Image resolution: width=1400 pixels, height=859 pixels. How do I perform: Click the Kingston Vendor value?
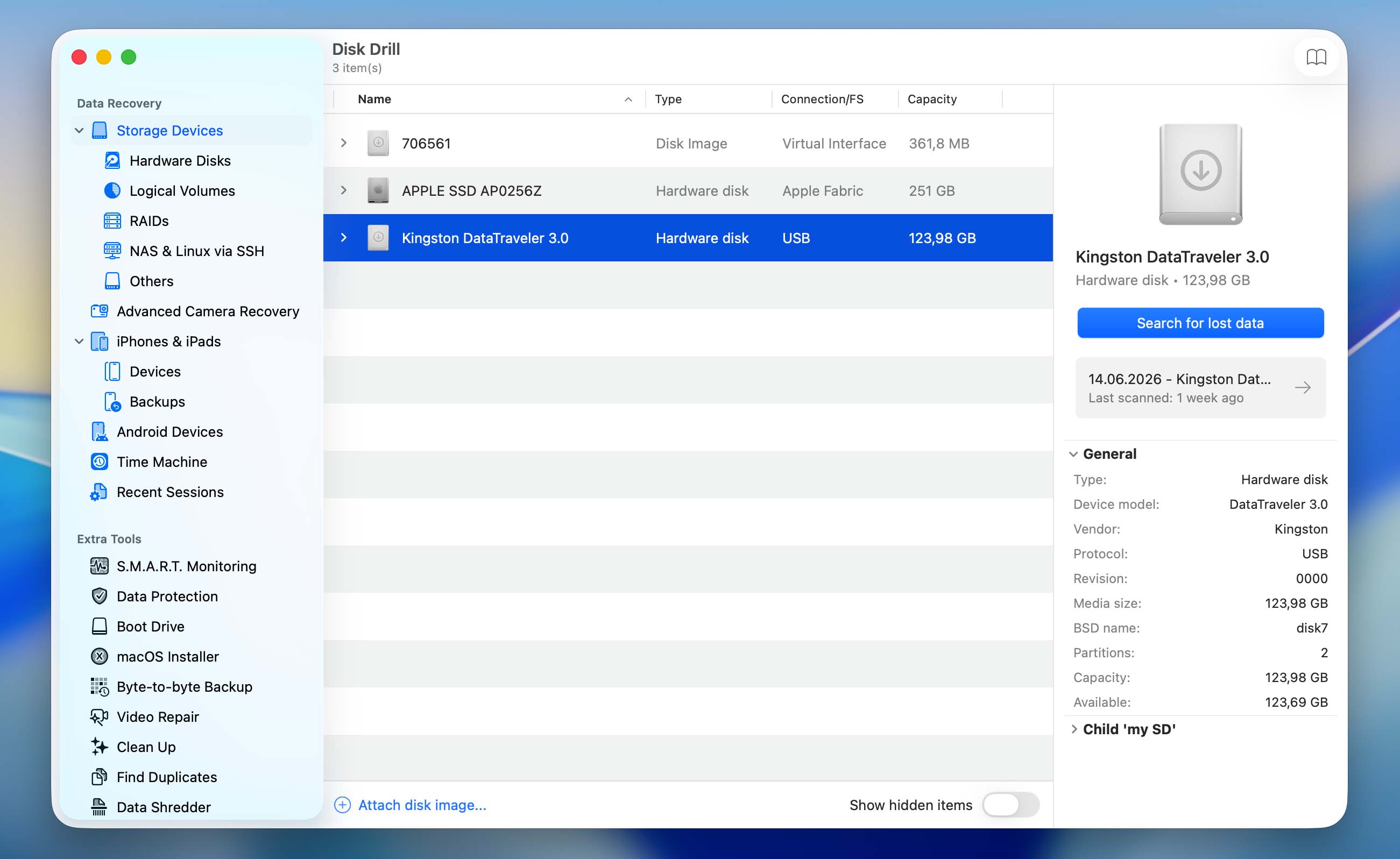[x=1300, y=529]
